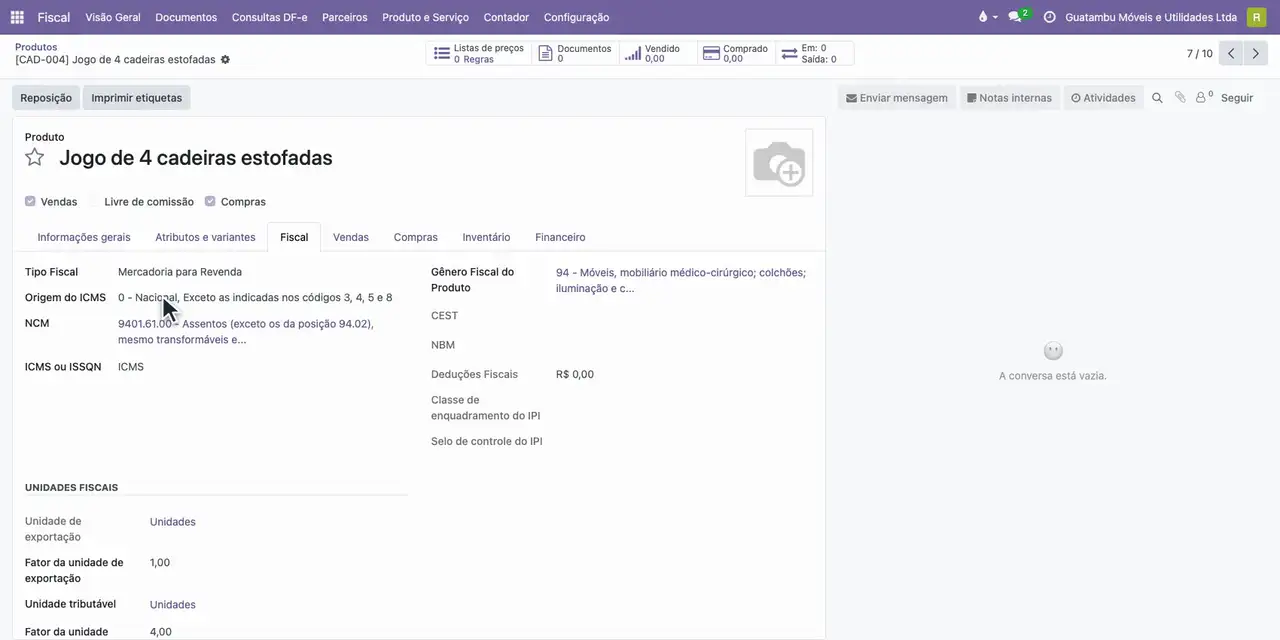Click Notas internas button

[1010, 98]
